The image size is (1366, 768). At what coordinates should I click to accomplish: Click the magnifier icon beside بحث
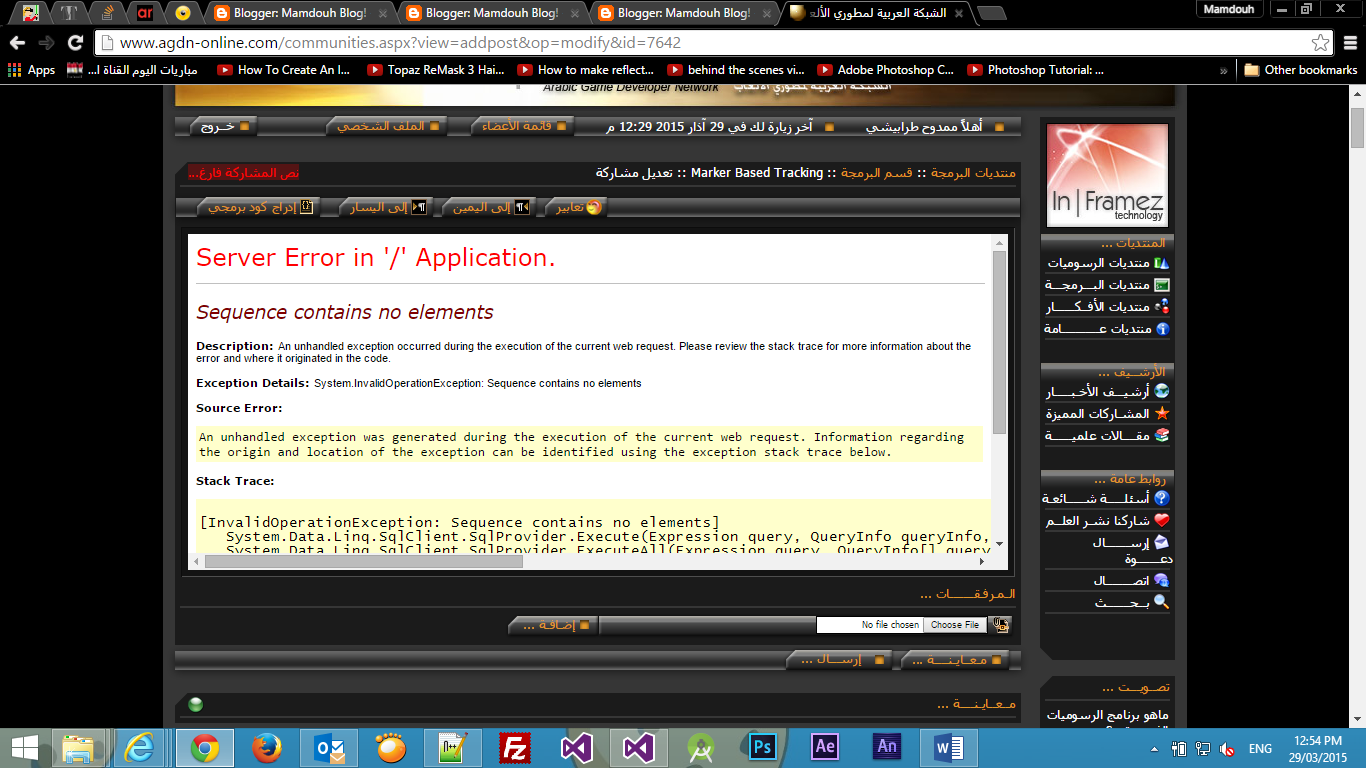(1161, 602)
